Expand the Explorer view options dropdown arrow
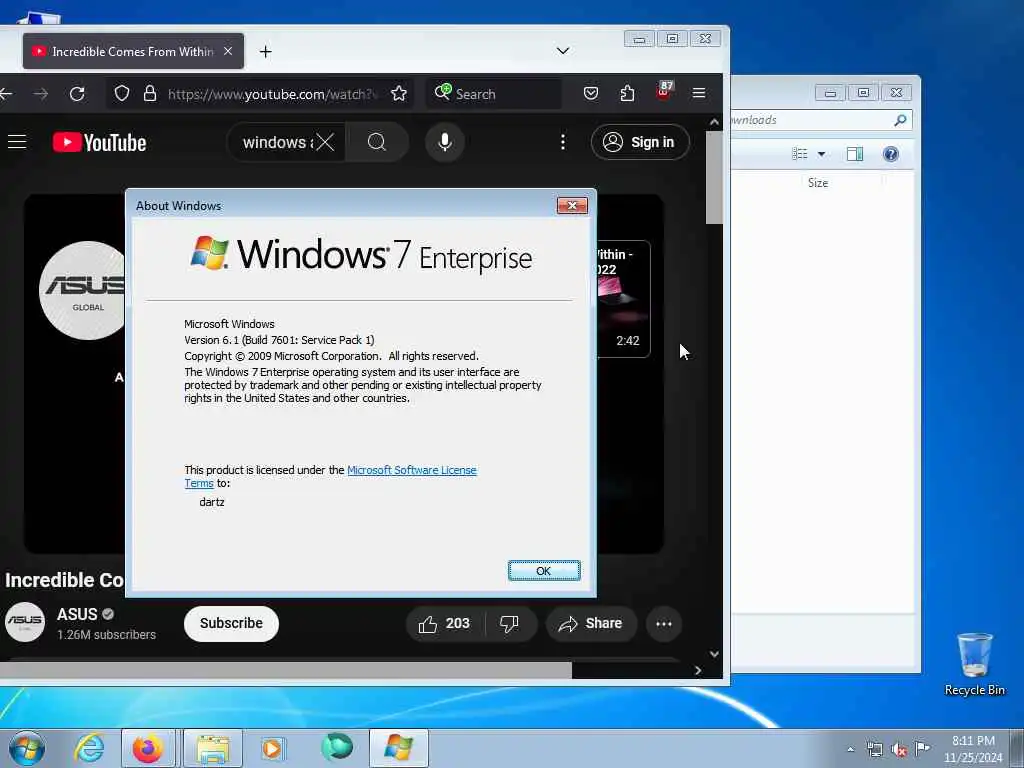This screenshot has height=768, width=1024. point(822,154)
